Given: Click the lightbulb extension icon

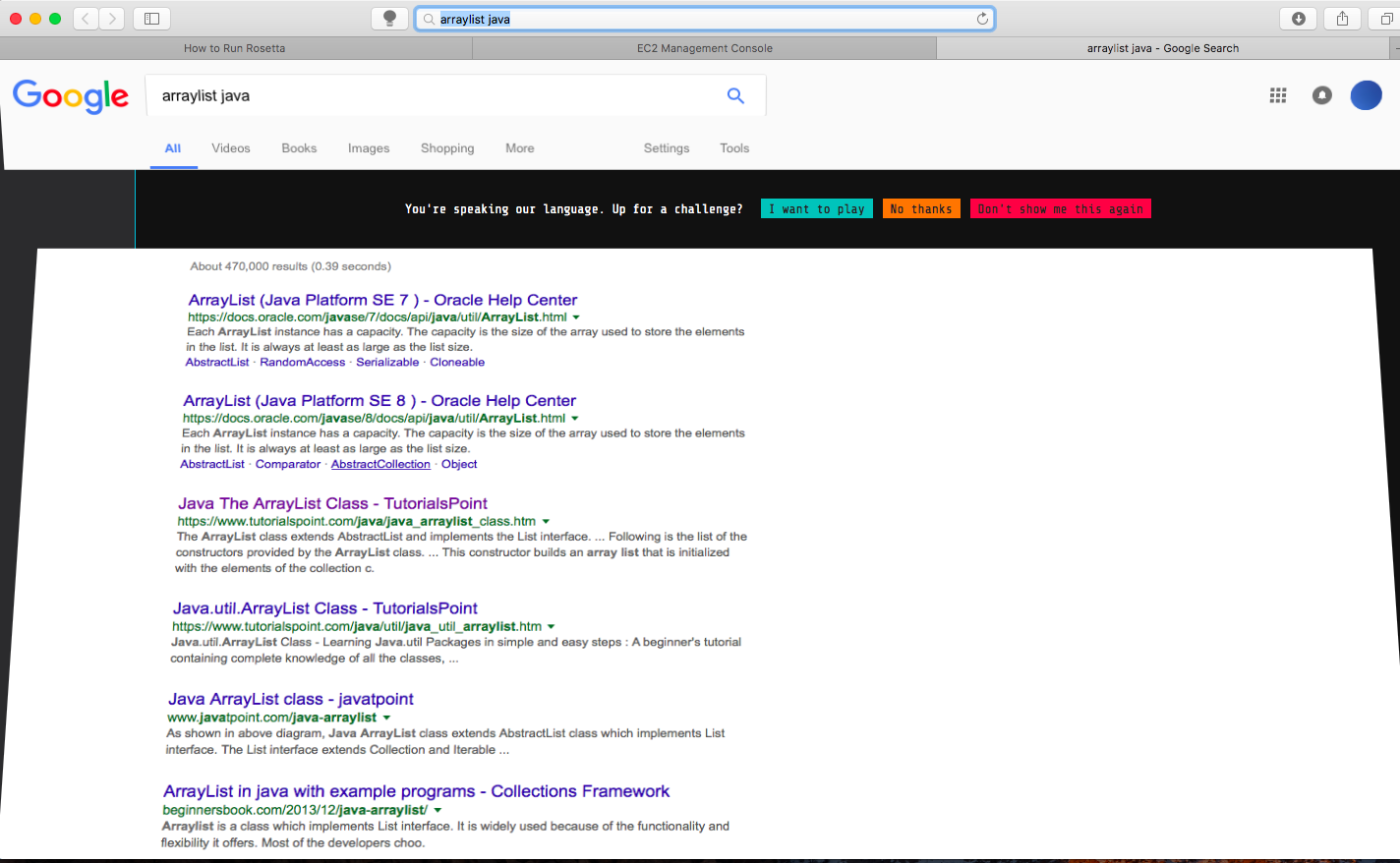Looking at the screenshot, I should (389, 19).
